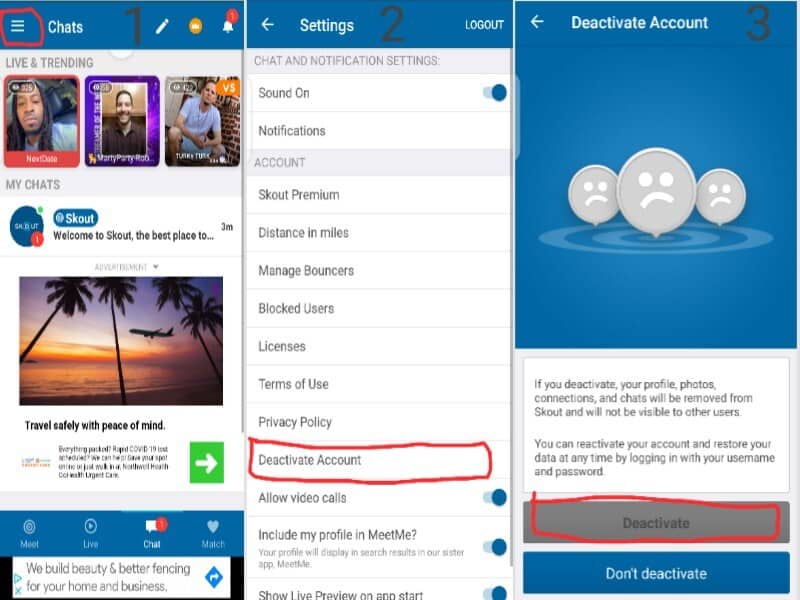Open Terms of Use
Screen dimensions: 800x600
tap(380, 384)
